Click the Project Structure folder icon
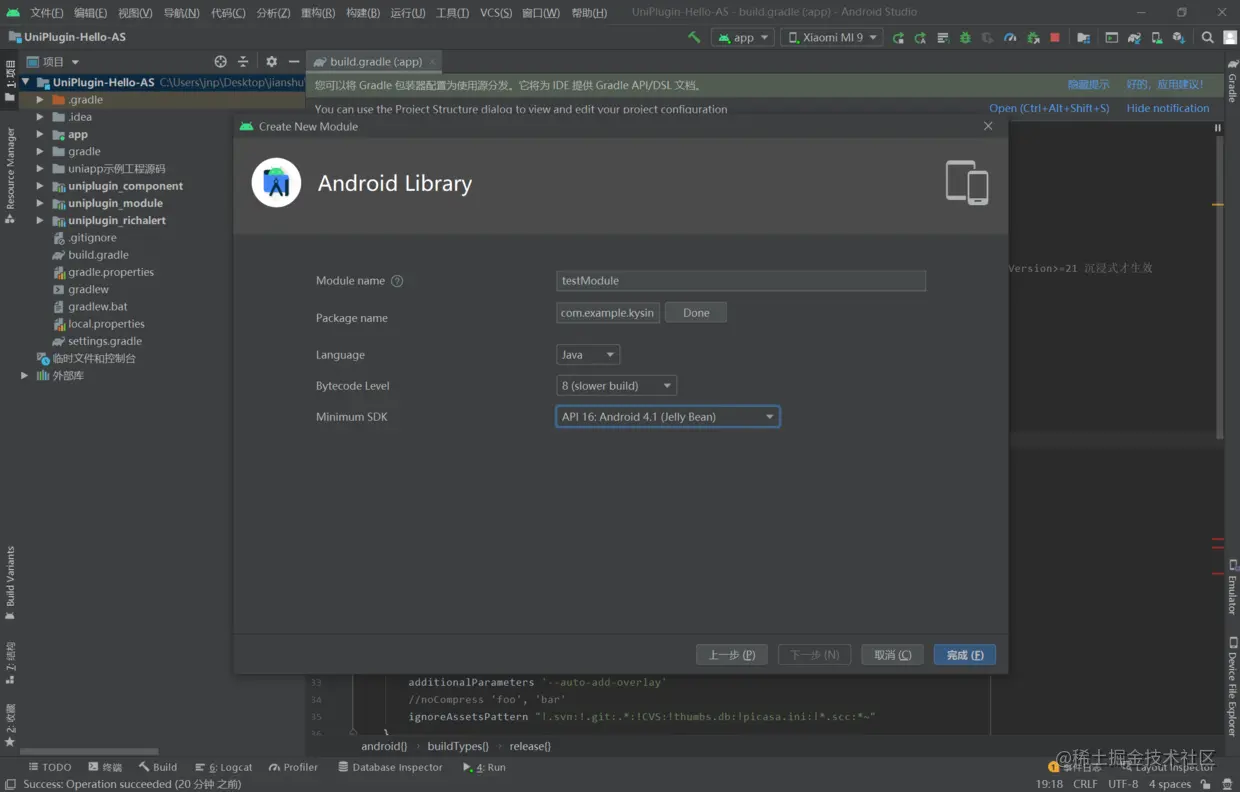Viewport: 1240px width, 792px height. (1083, 37)
